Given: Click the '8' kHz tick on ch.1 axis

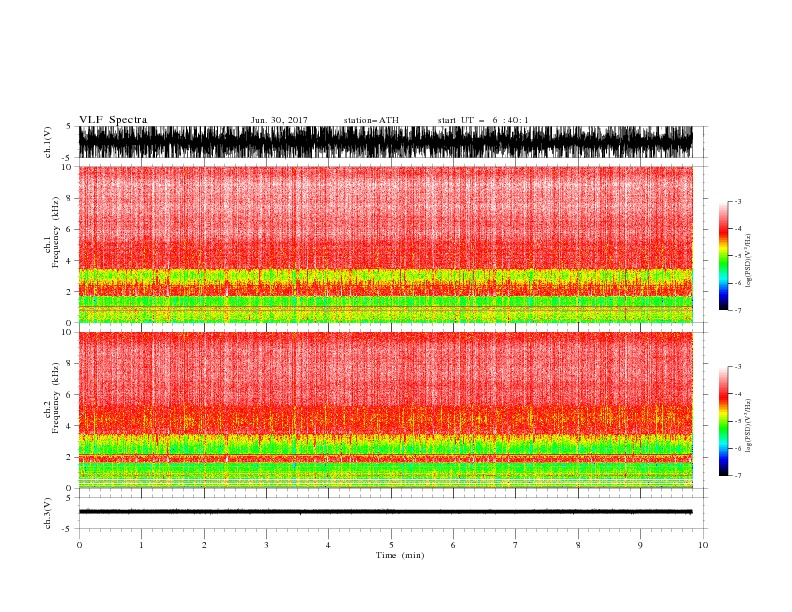Looking at the screenshot, I should tap(70, 198).
